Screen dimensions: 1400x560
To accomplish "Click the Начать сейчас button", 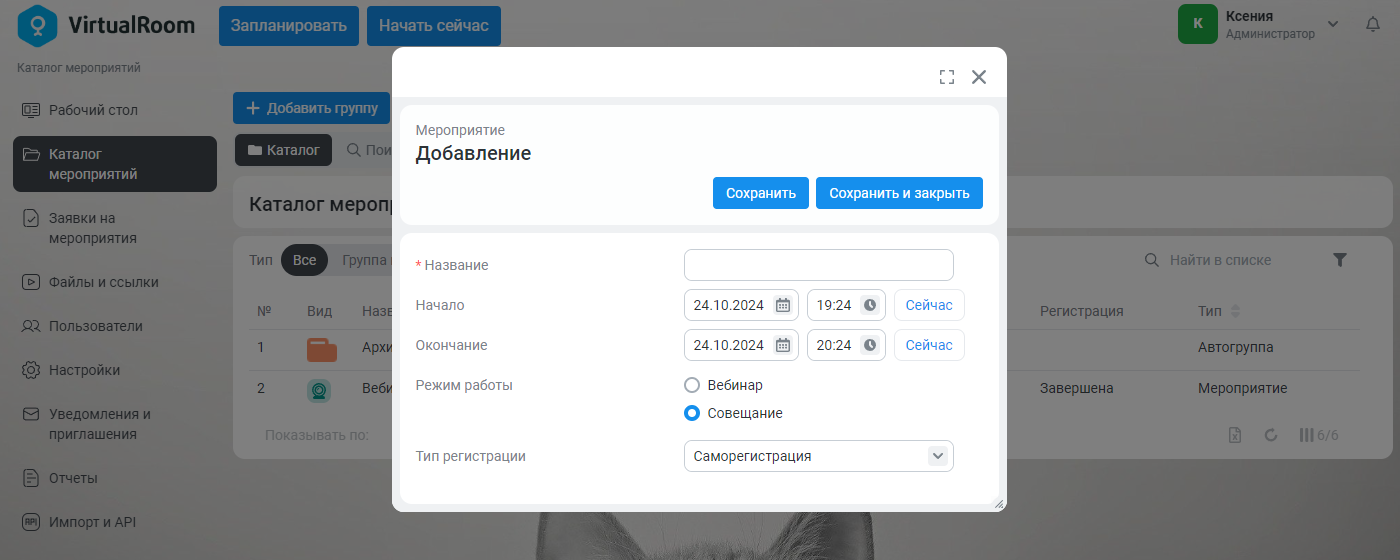I will [x=434, y=26].
